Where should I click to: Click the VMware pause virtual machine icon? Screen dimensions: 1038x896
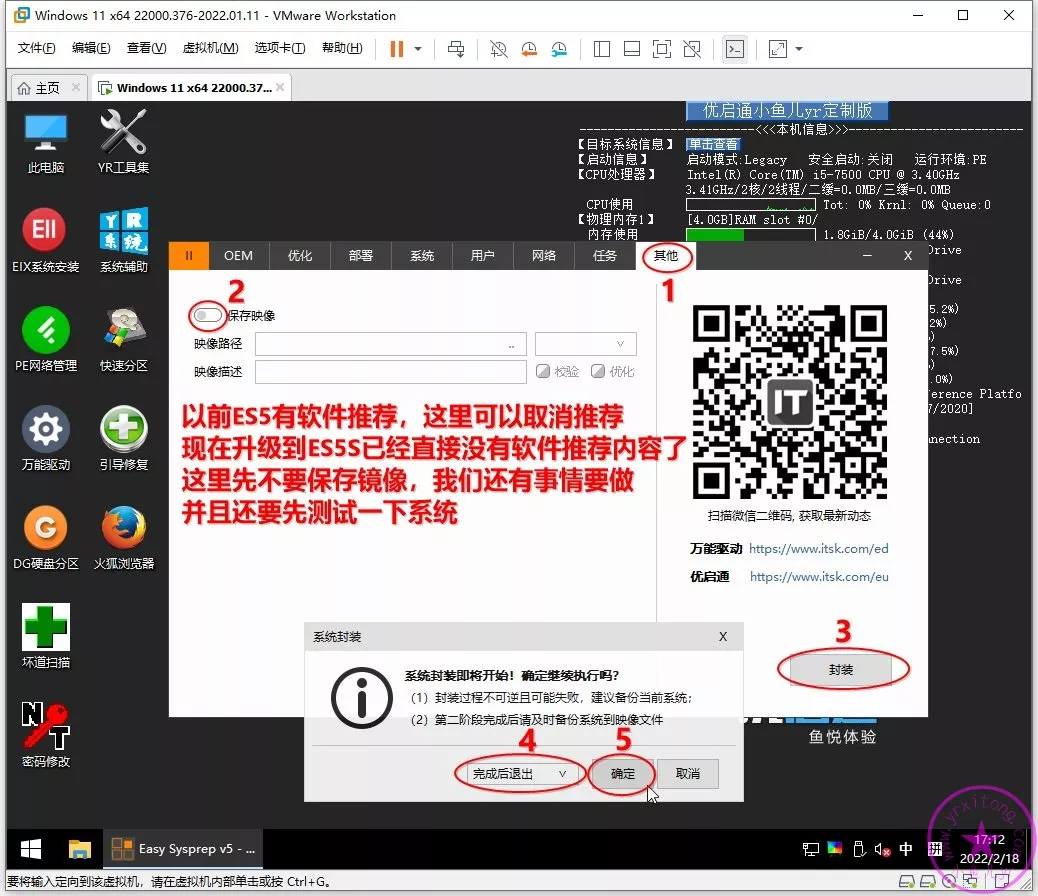[x=397, y=48]
